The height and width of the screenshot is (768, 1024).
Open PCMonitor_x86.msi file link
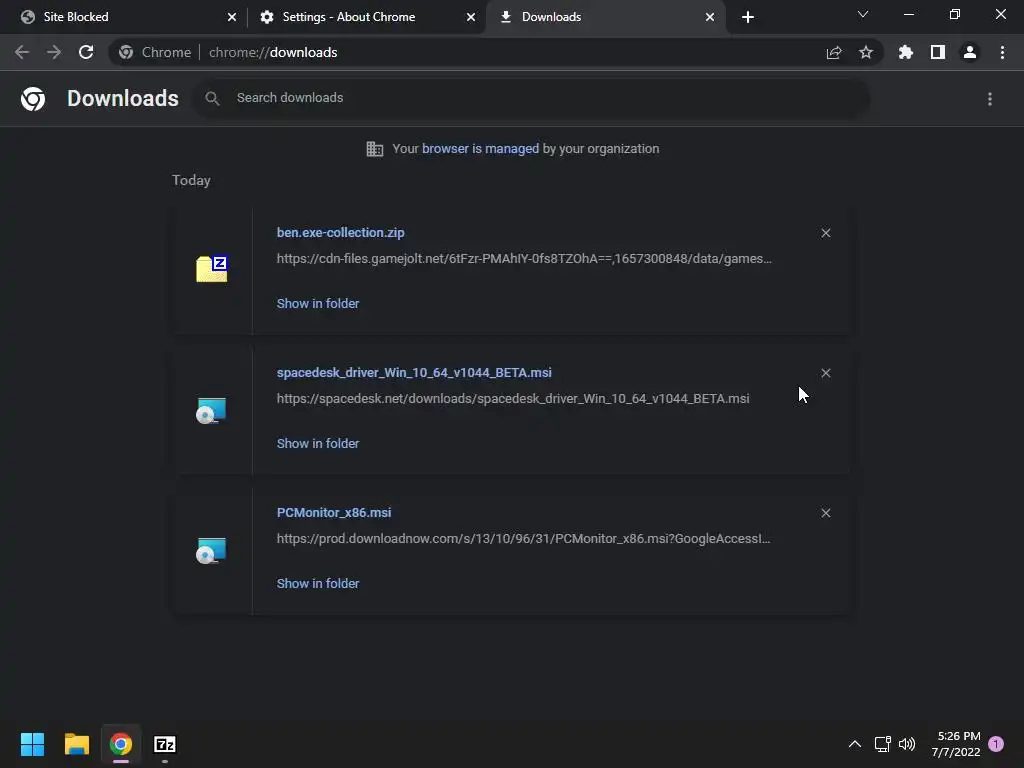tap(334, 513)
